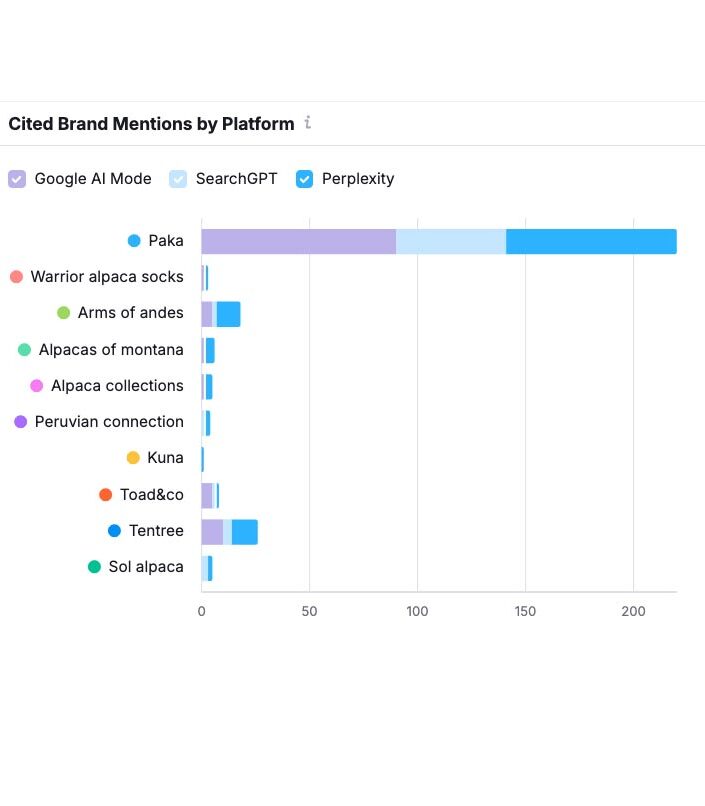Click the Alpacas of montana legend dot
This screenshot has width=705, height=806.
pos(25,350)
